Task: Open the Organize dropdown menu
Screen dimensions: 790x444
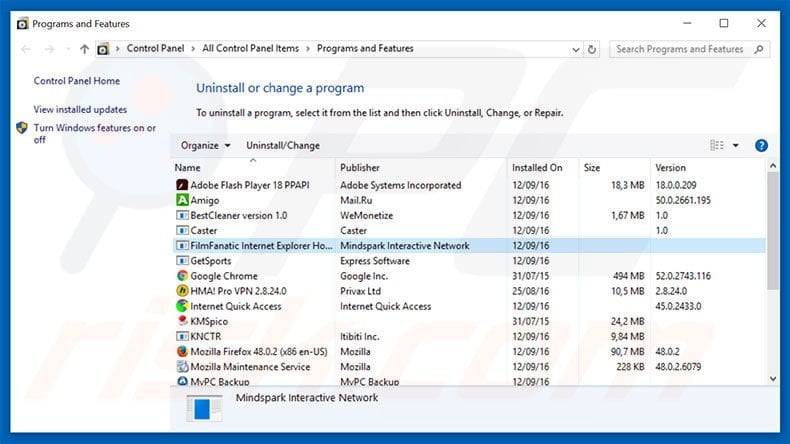Action: coord(205,145)
